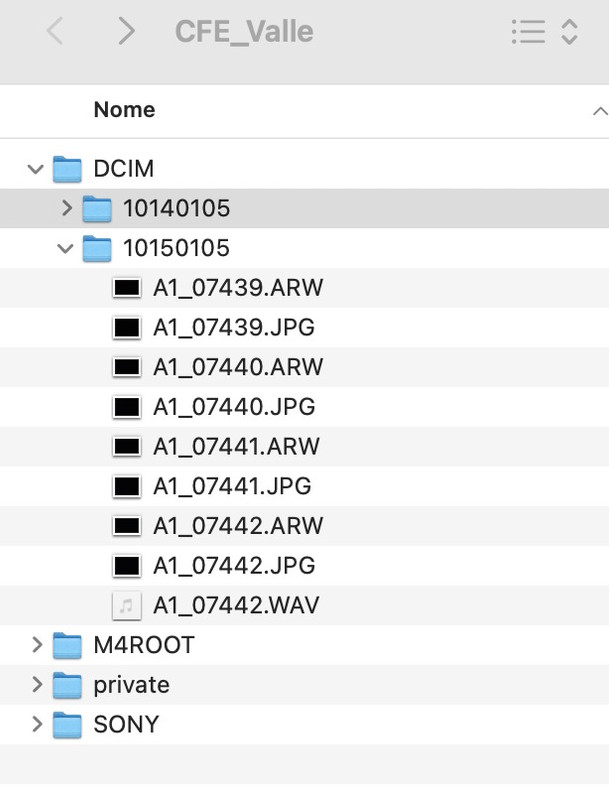Click the A1_07442.WAV audio file icon
Viewport: 609px width, 800px height.
click(x=126, y=606)
